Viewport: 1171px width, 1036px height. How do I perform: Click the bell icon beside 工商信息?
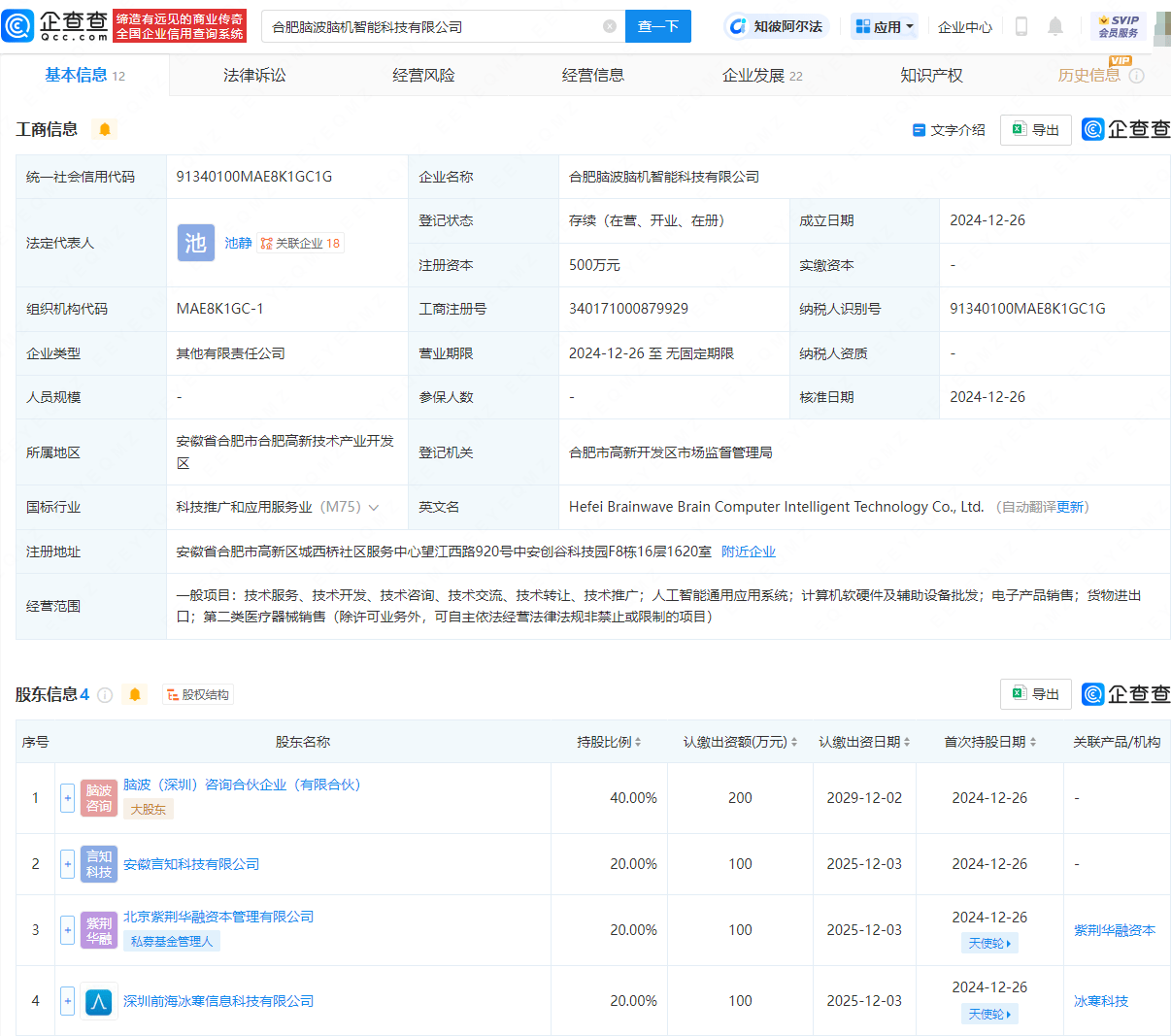(105, 129)
